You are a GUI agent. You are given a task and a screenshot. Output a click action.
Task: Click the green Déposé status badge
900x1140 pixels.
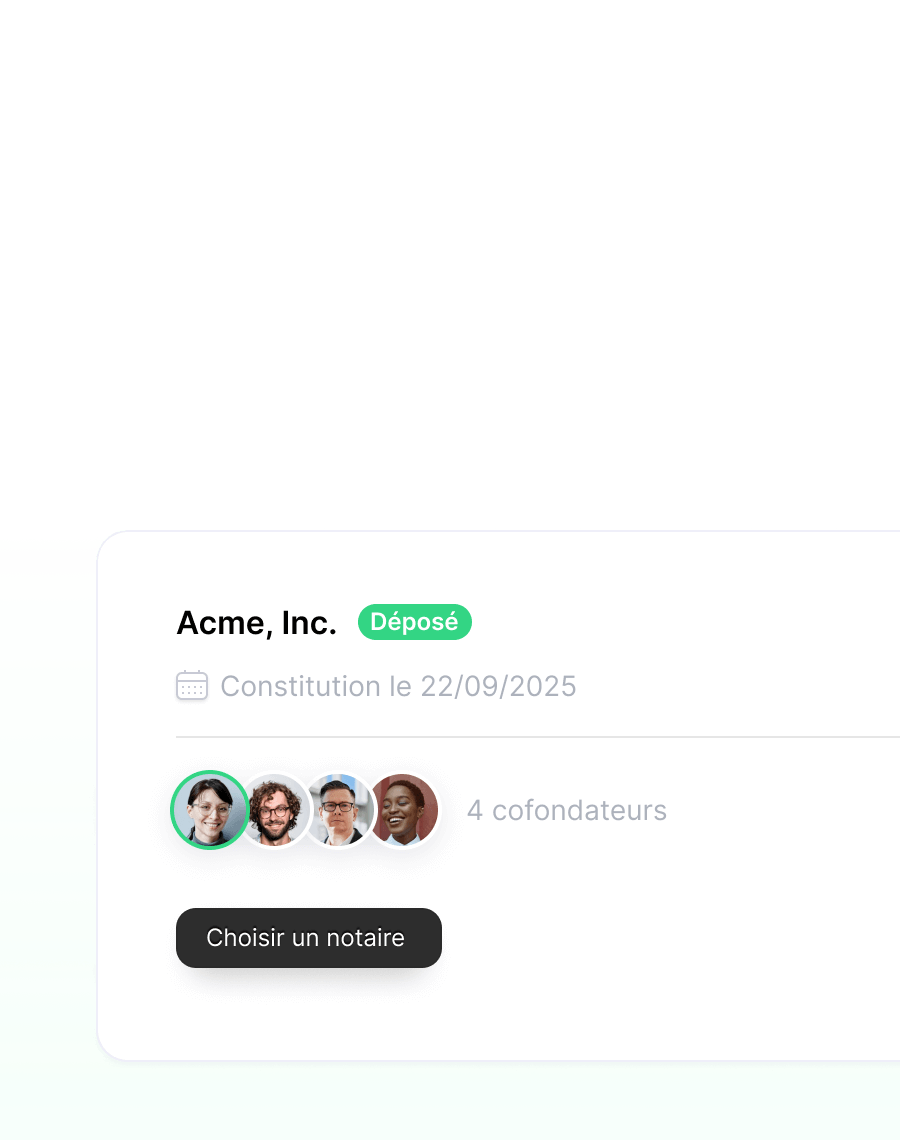[414, 622]
